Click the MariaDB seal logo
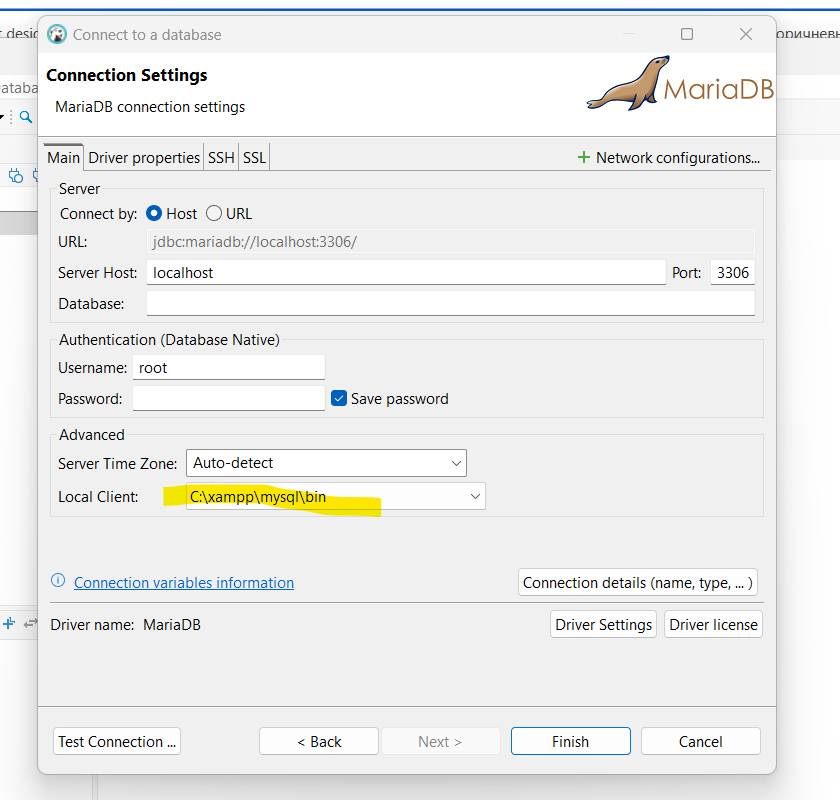Screen dimensions: 840x800 680,84
